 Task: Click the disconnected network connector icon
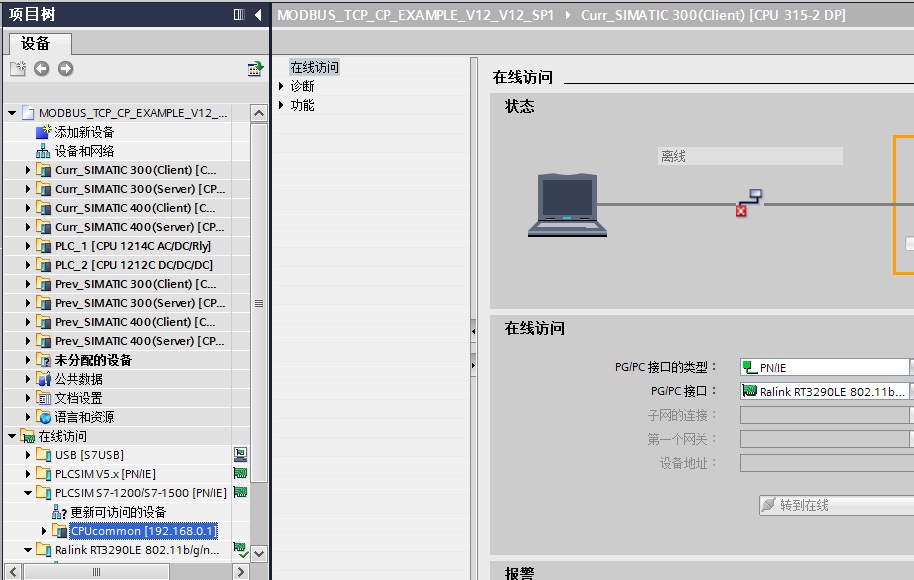(749, 203)
